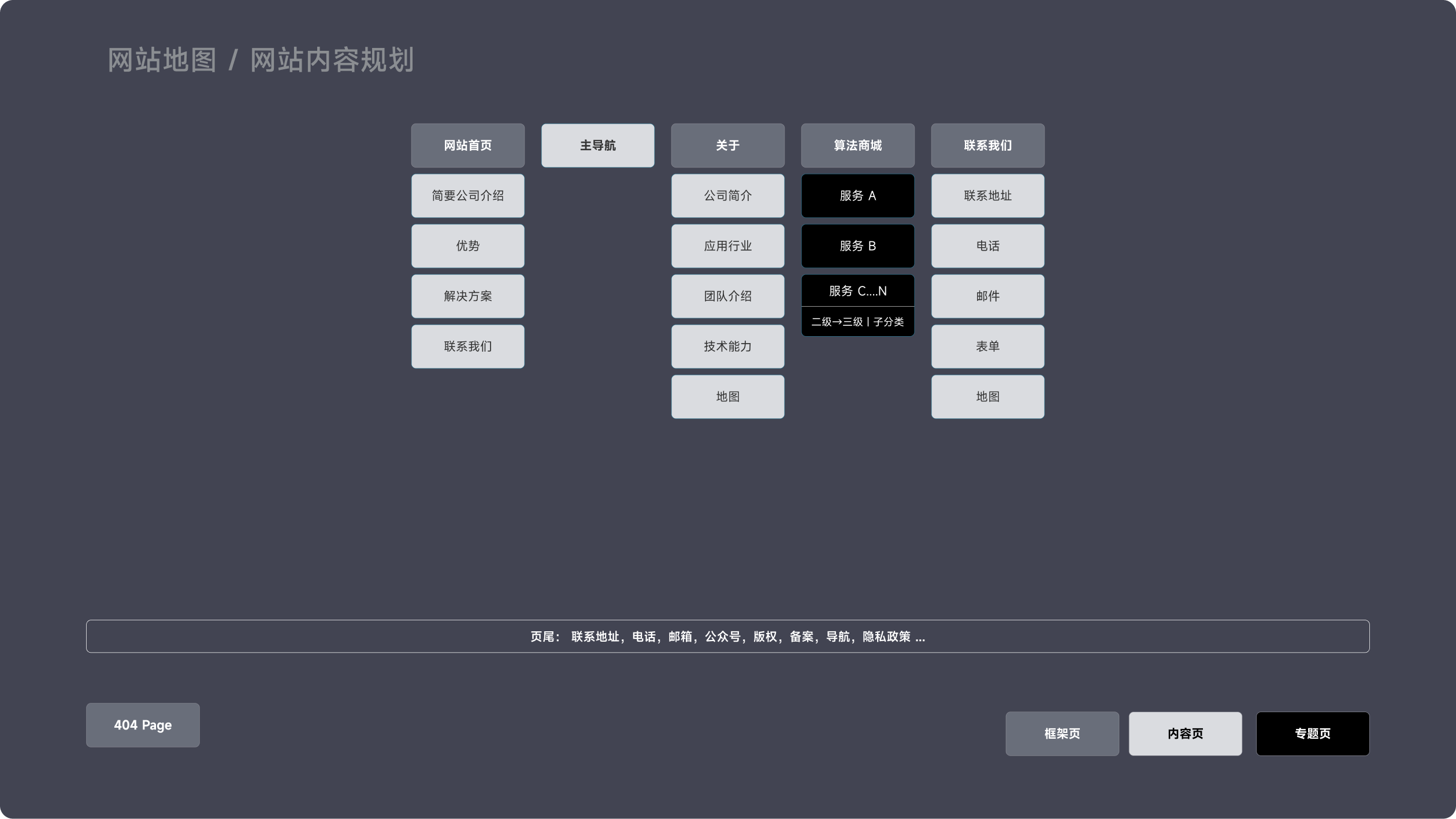The width and height of the screenshot is (1456, 819).
Task: Click the 专题页 black button
Action: tap(1312, 734)
